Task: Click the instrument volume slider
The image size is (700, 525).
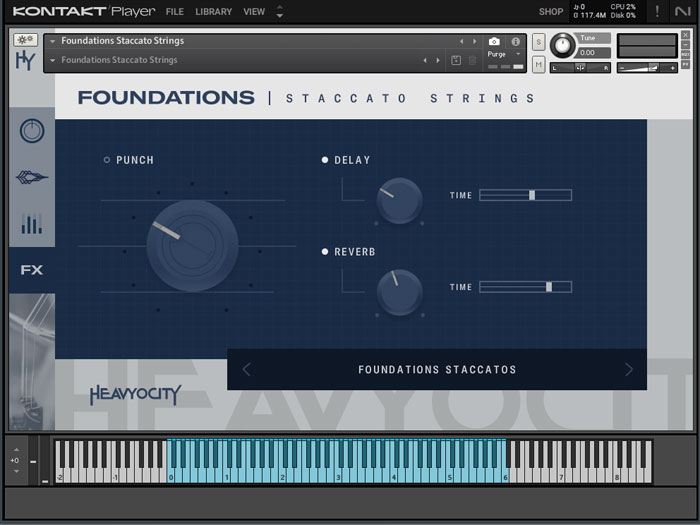Action: pyautogui.click(x=647, y=68)
